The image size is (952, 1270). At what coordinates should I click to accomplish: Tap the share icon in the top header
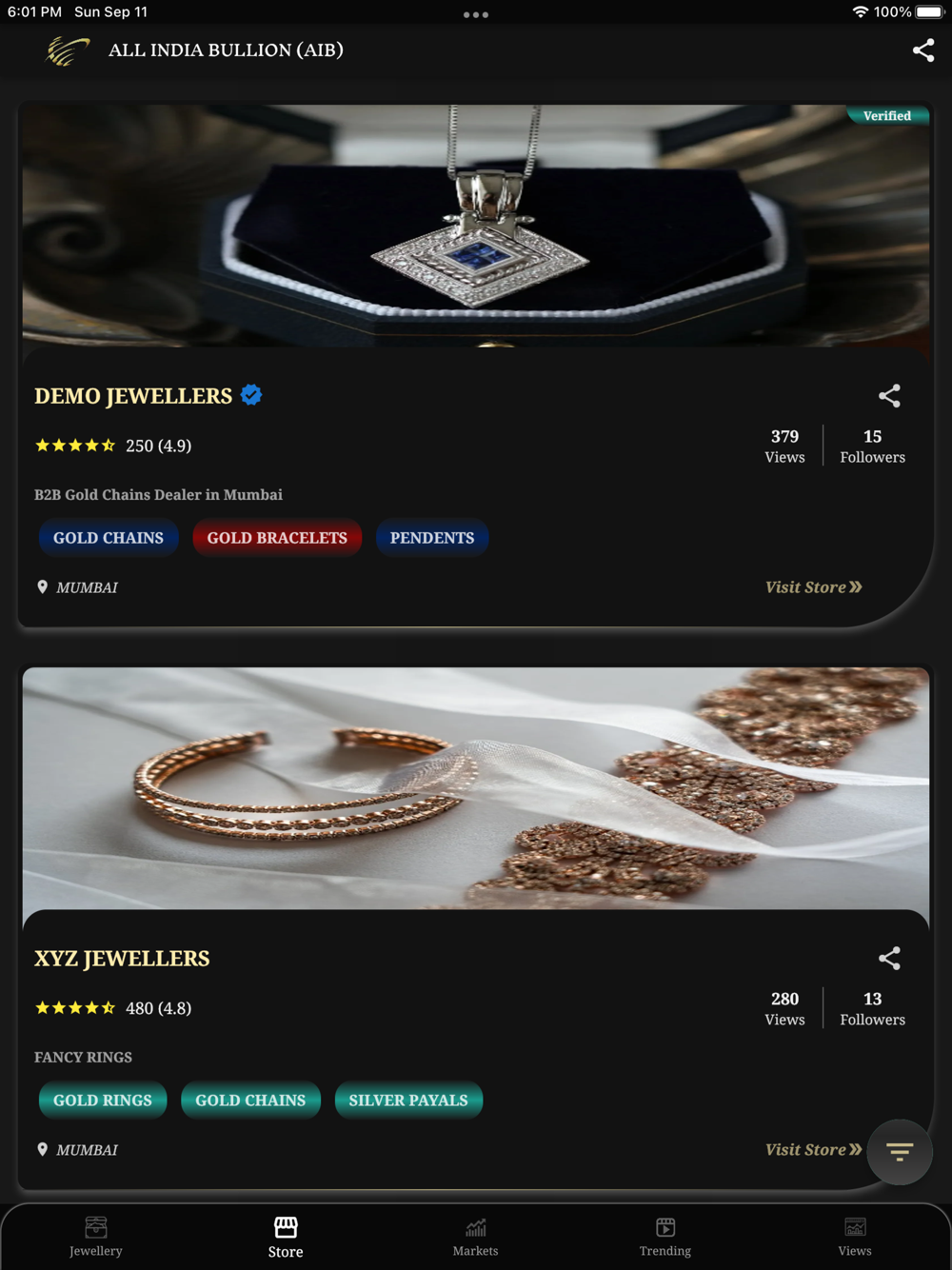pyautogui.click(x=922, y=50)
